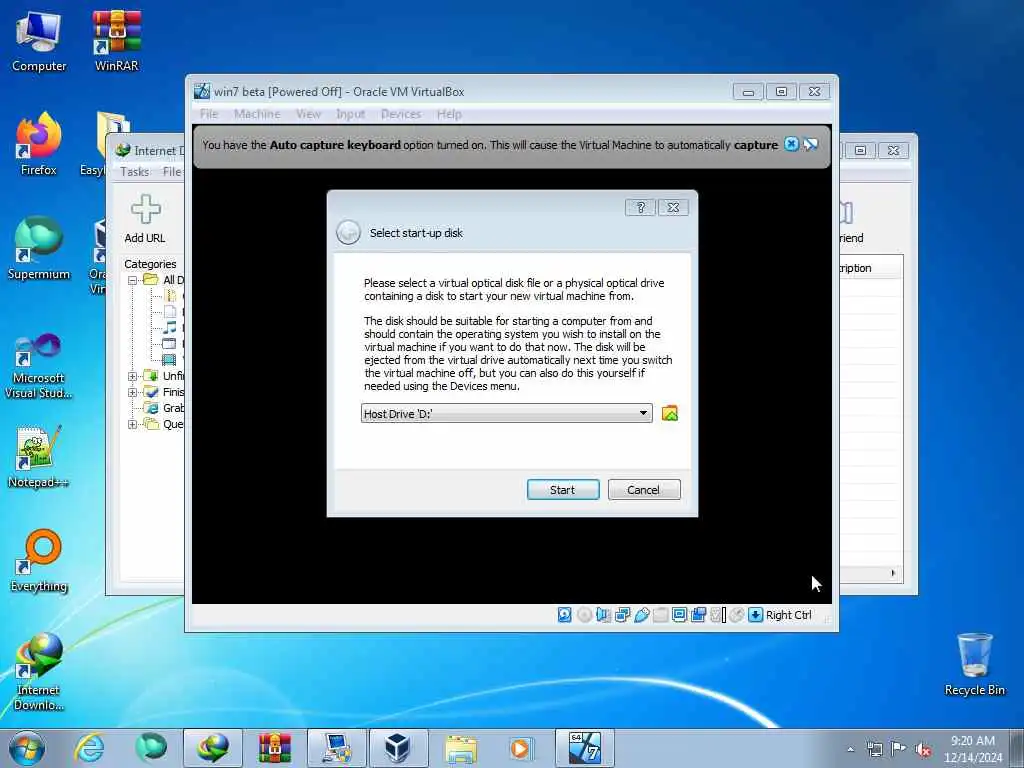Expand the Queues category in IDM tree
This screenshot has width=1024, height=768.
pos(132,424)
